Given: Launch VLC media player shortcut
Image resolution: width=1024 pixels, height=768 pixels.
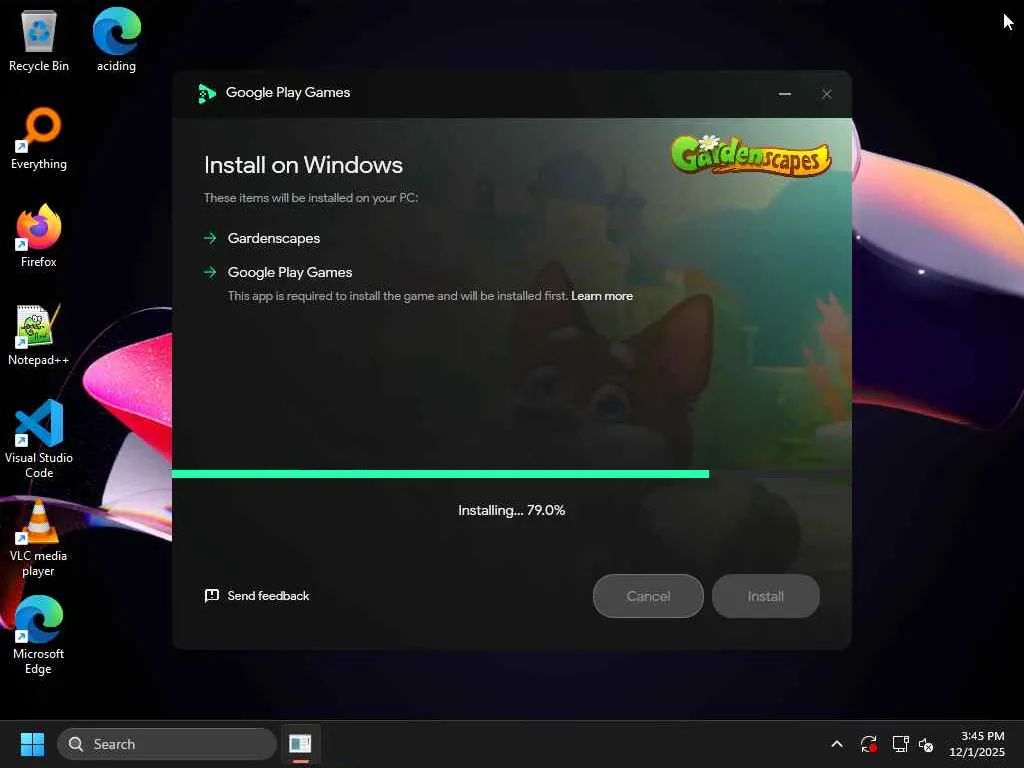Looking at the screenshot, I should pos(39,537).
